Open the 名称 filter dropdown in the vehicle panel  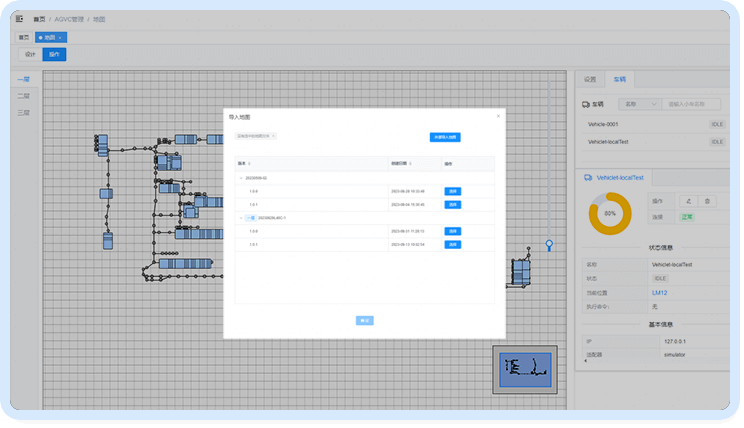pos(638,103)
